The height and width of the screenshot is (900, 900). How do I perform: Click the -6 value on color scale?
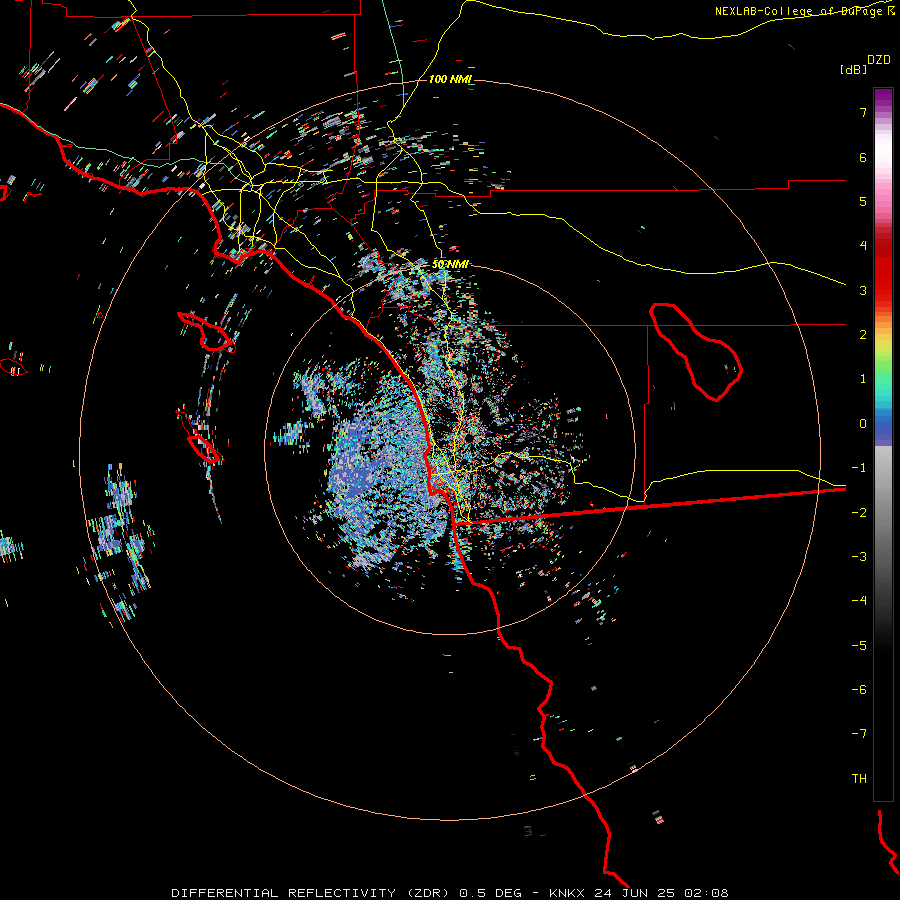(859, 690)
